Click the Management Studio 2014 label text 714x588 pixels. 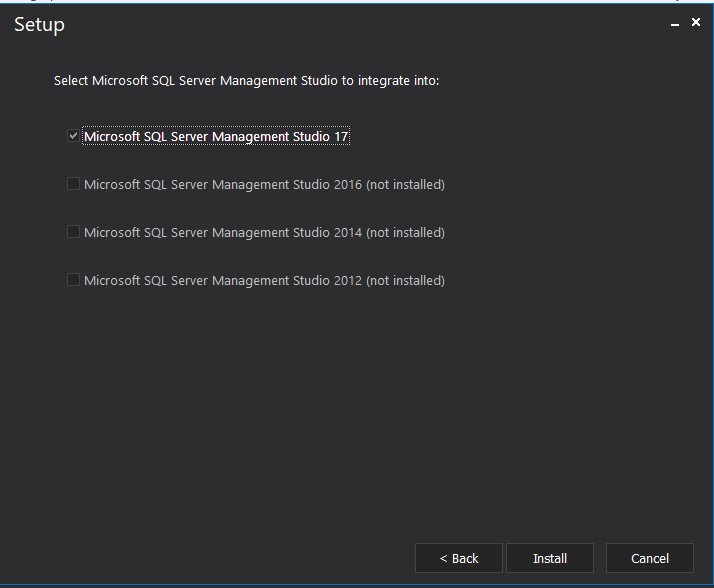click(x=222, y=233)
